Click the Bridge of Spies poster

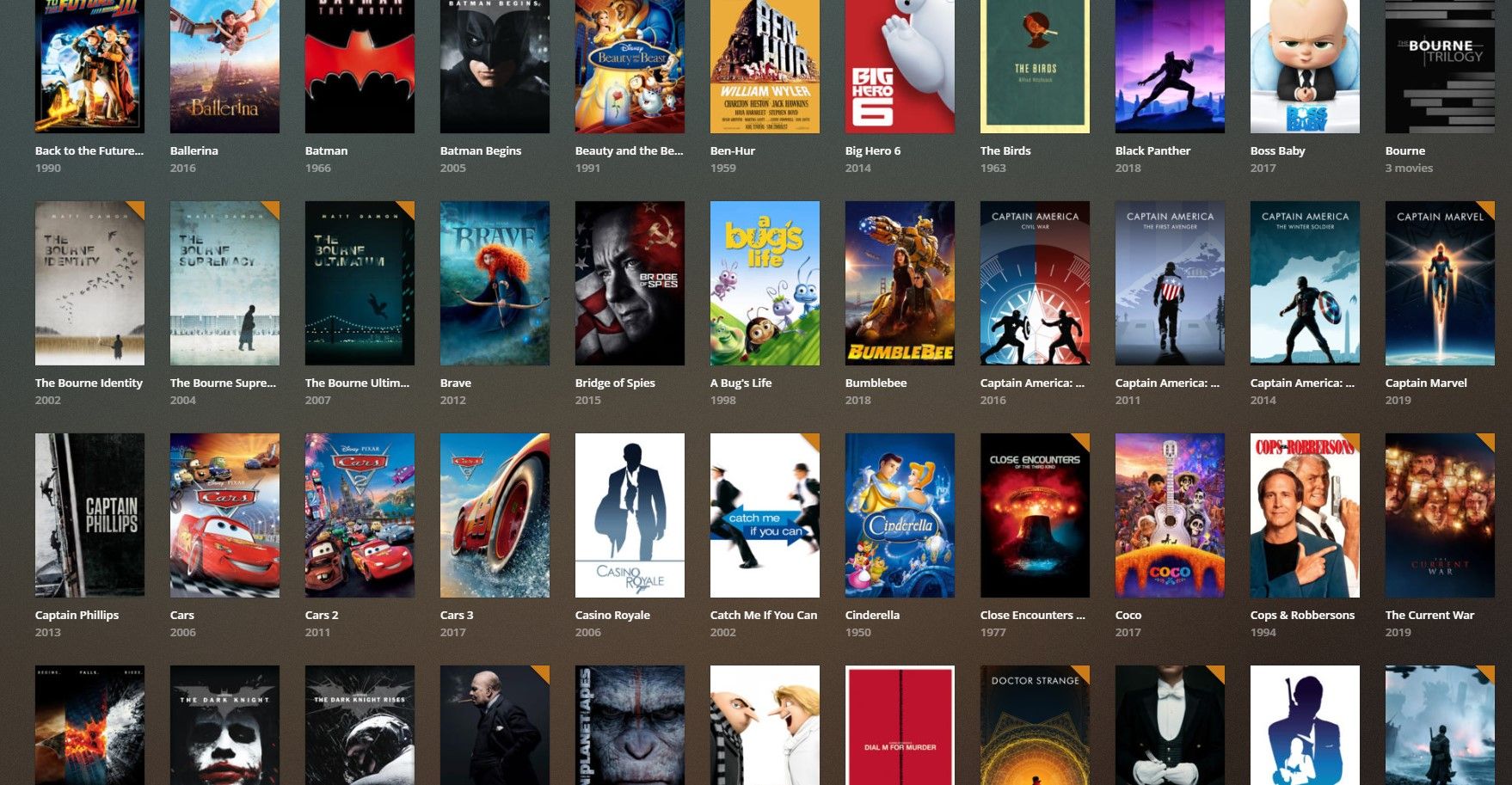[x=630, y=283]
